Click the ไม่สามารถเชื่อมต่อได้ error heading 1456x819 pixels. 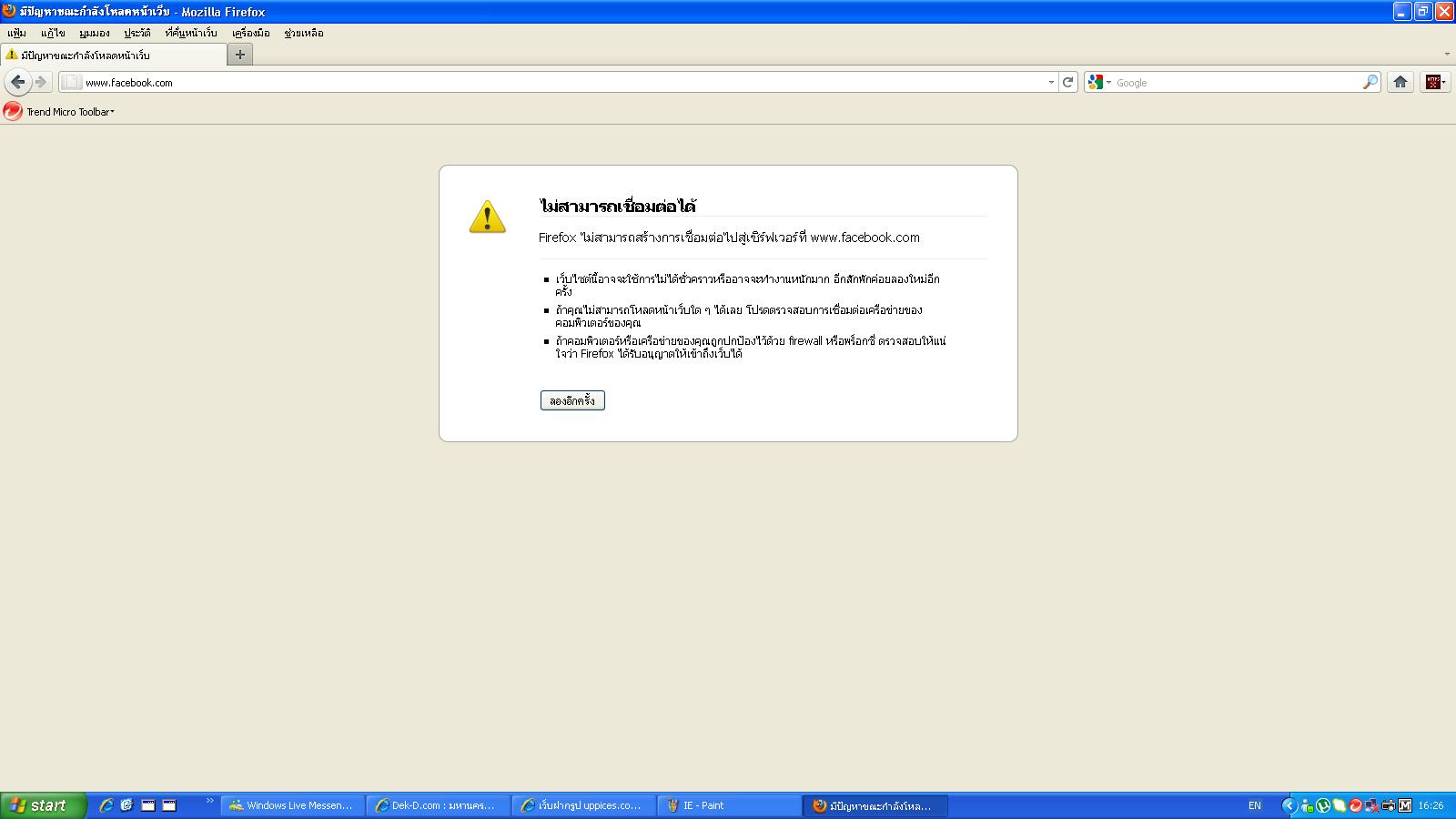click(618, 206)
